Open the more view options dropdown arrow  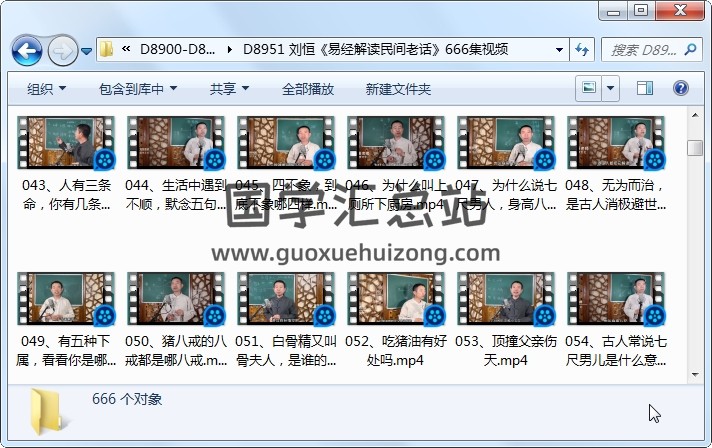(x=611, y=88)
